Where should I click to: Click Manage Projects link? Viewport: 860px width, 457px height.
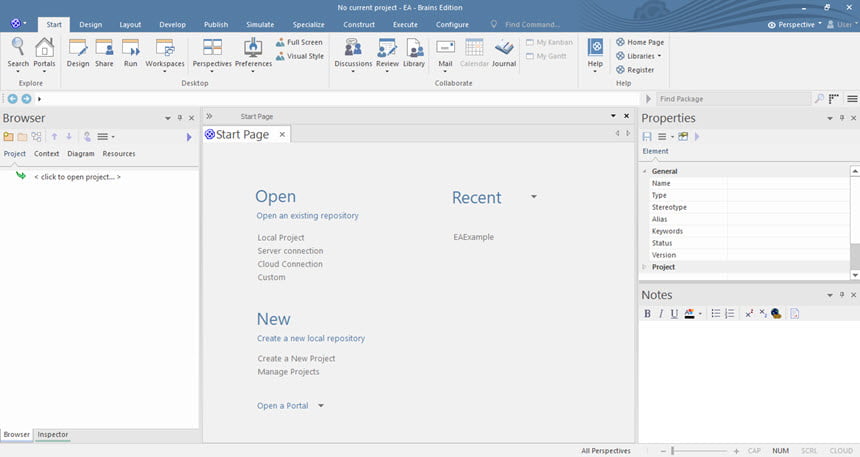[x=288, y=371]
